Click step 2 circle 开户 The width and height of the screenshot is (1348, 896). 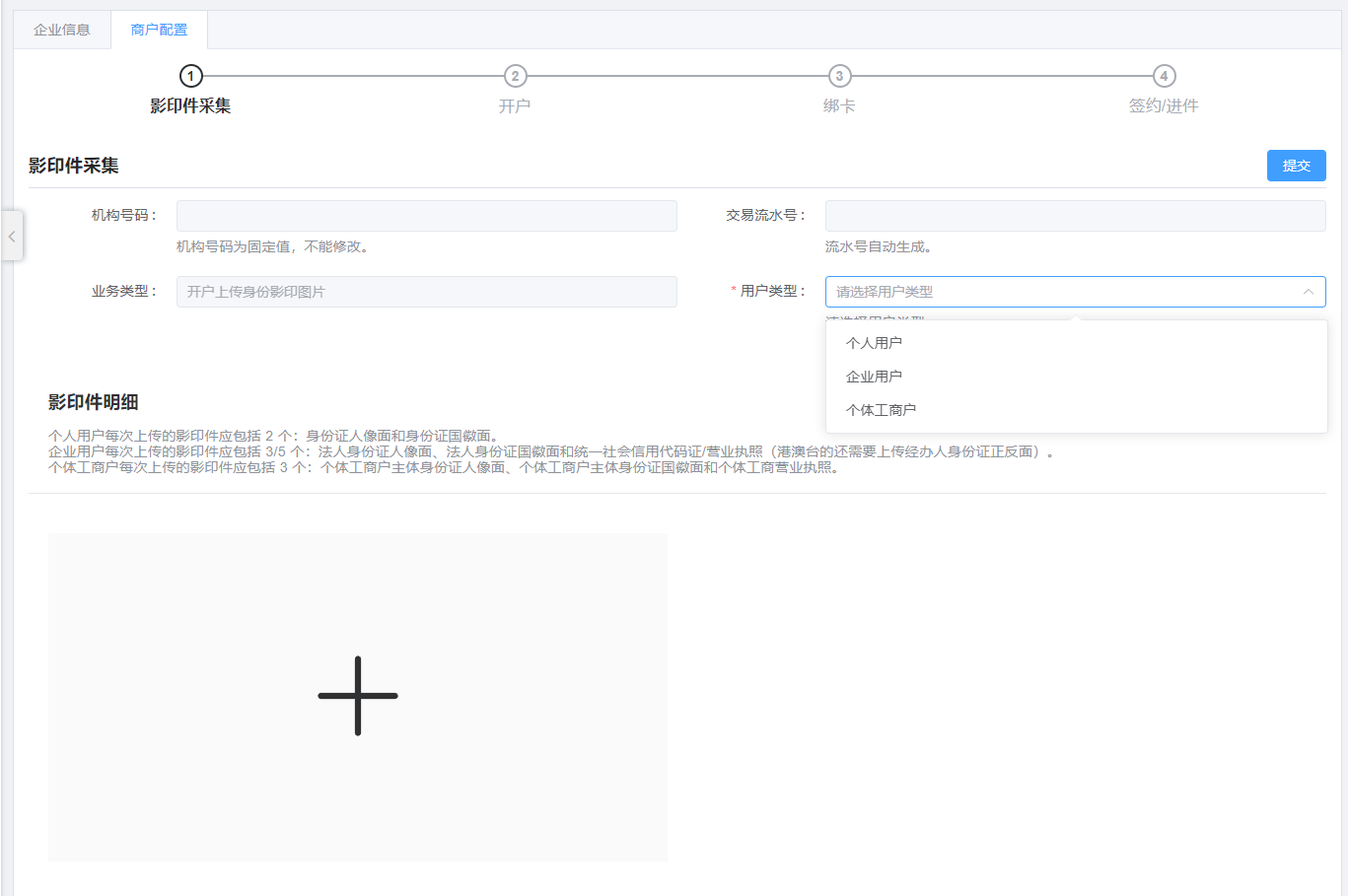515,76
